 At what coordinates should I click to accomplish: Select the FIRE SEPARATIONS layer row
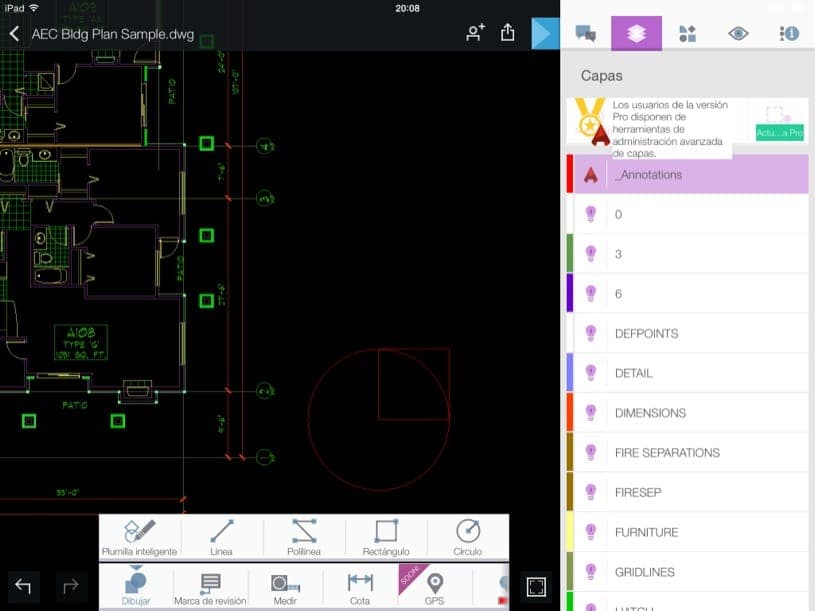click(690, 453)
